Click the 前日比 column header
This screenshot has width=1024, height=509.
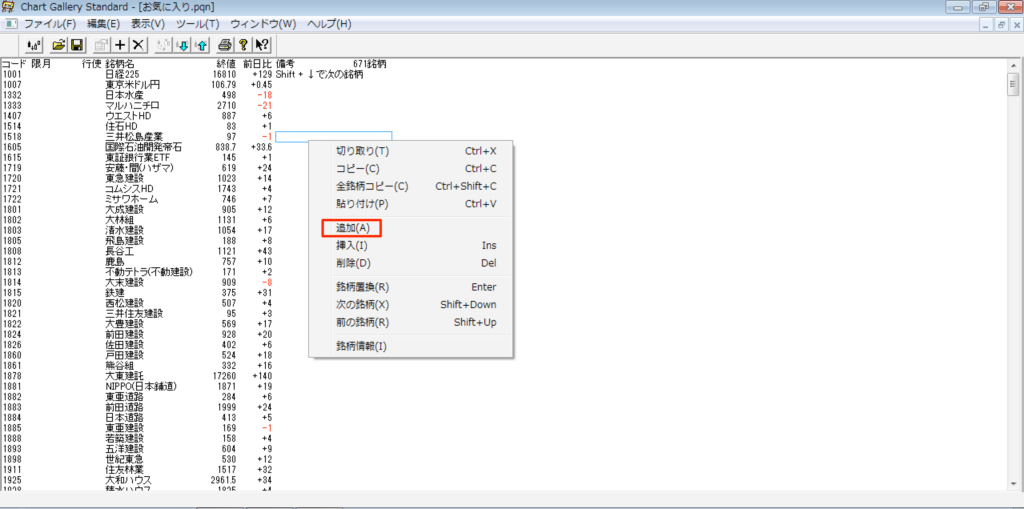tap(257, 64)
